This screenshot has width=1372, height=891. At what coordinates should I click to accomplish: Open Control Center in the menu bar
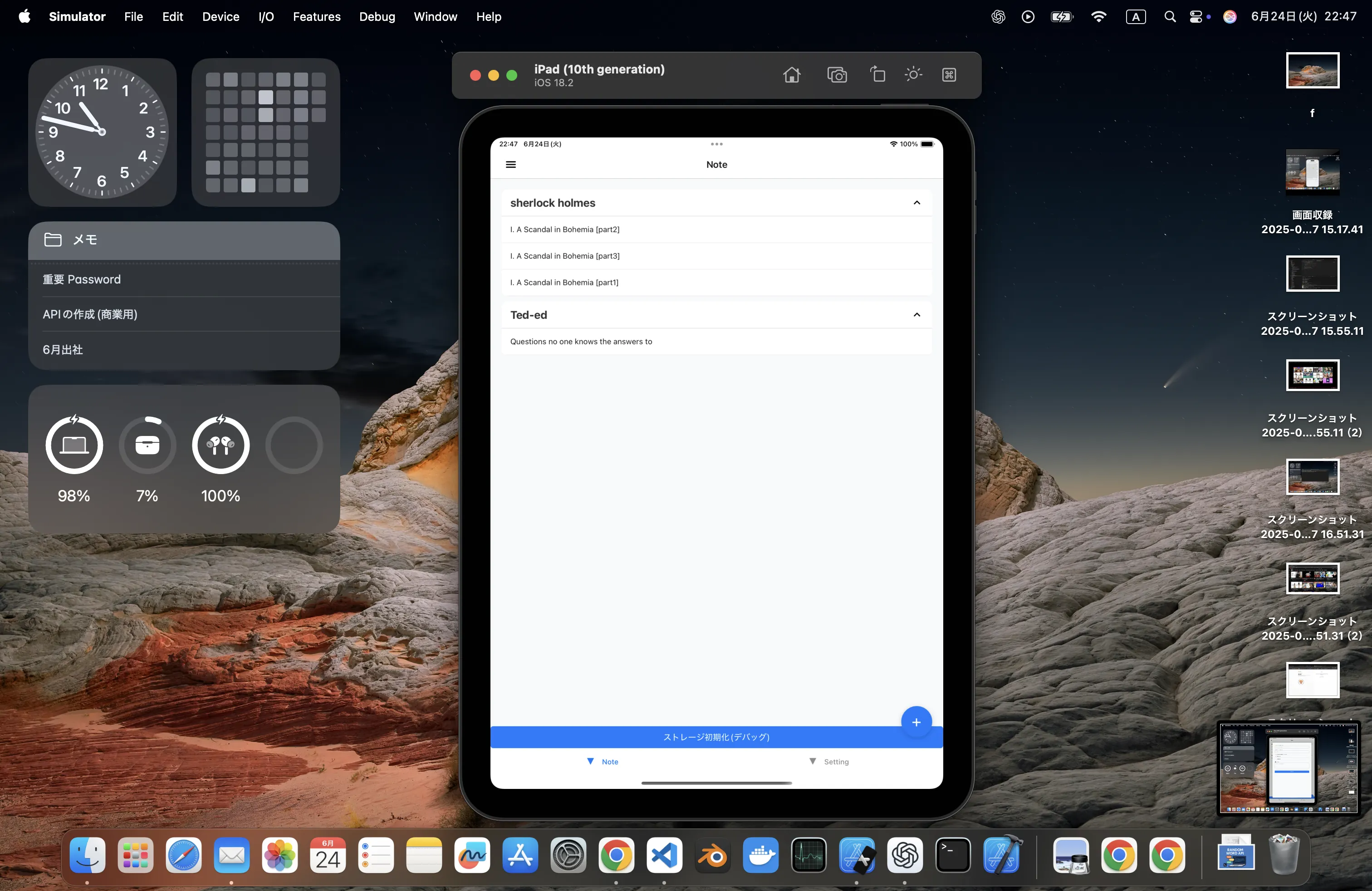(x=1196, y=17)
